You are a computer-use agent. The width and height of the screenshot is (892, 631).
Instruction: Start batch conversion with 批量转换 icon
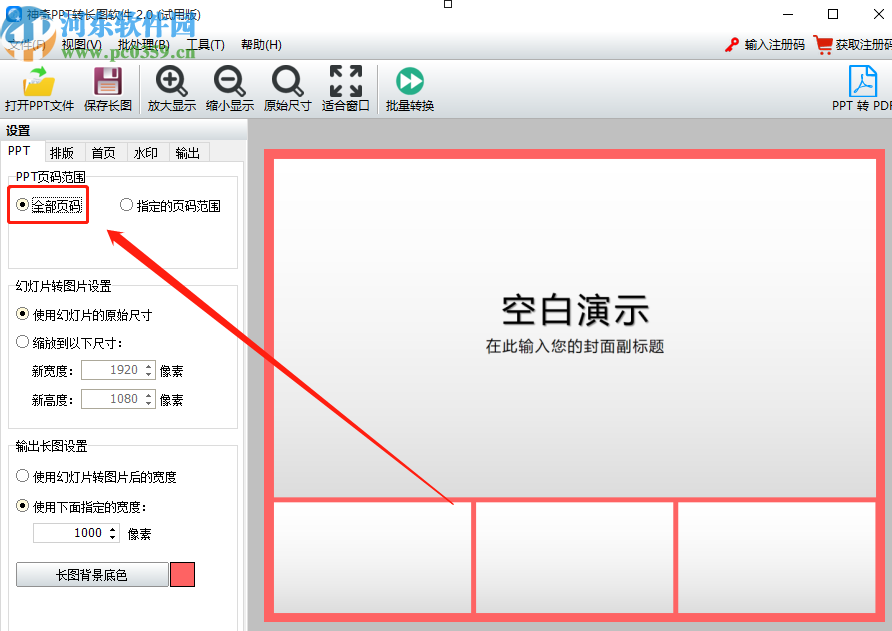click(410, 88)
